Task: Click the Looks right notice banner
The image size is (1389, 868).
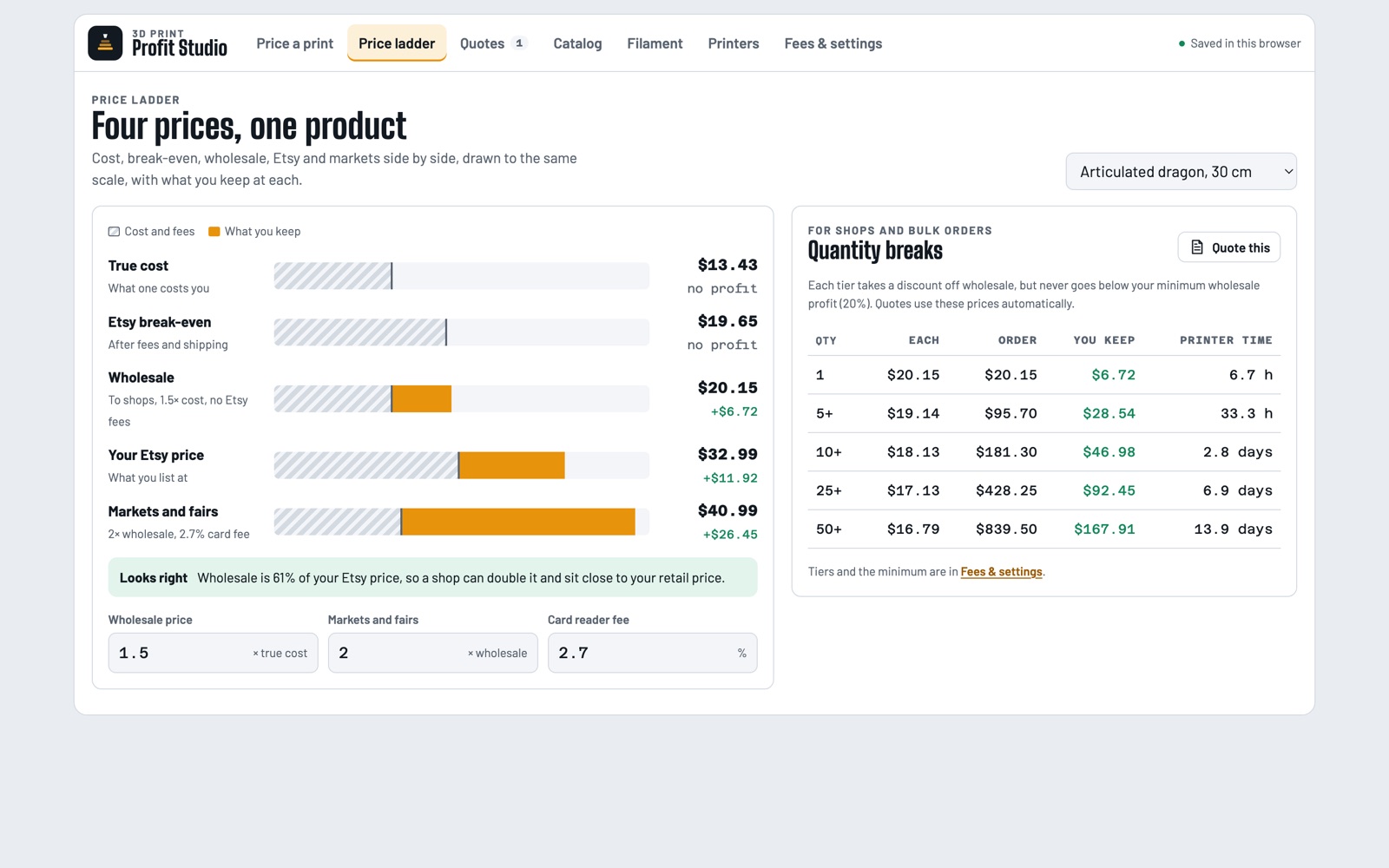Action: pyautogui.click(x=432, y=577)
